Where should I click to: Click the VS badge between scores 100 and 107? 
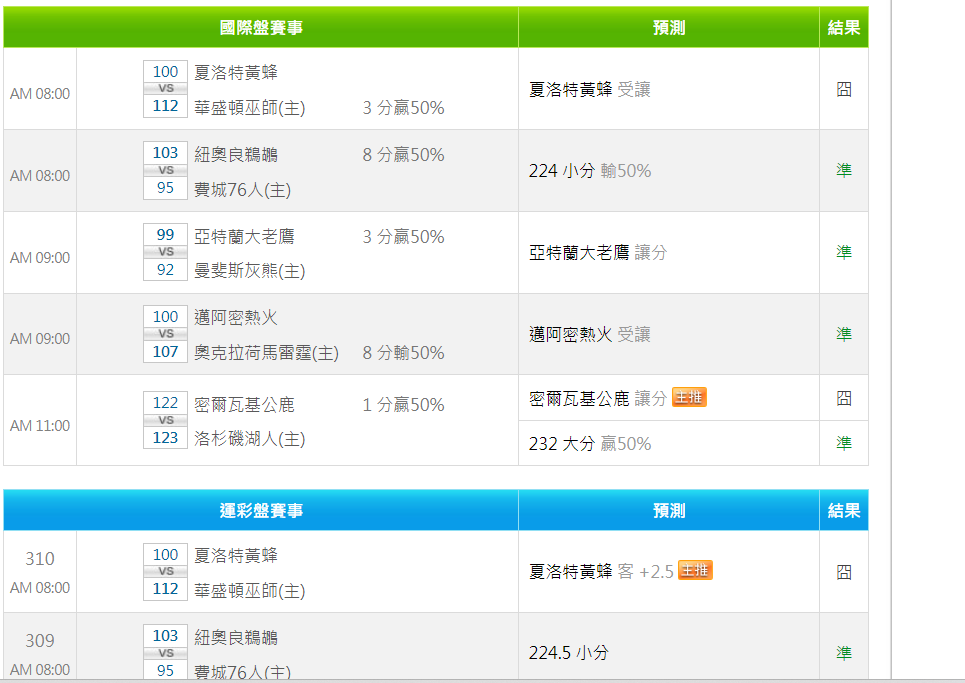[x=165, y=334]
